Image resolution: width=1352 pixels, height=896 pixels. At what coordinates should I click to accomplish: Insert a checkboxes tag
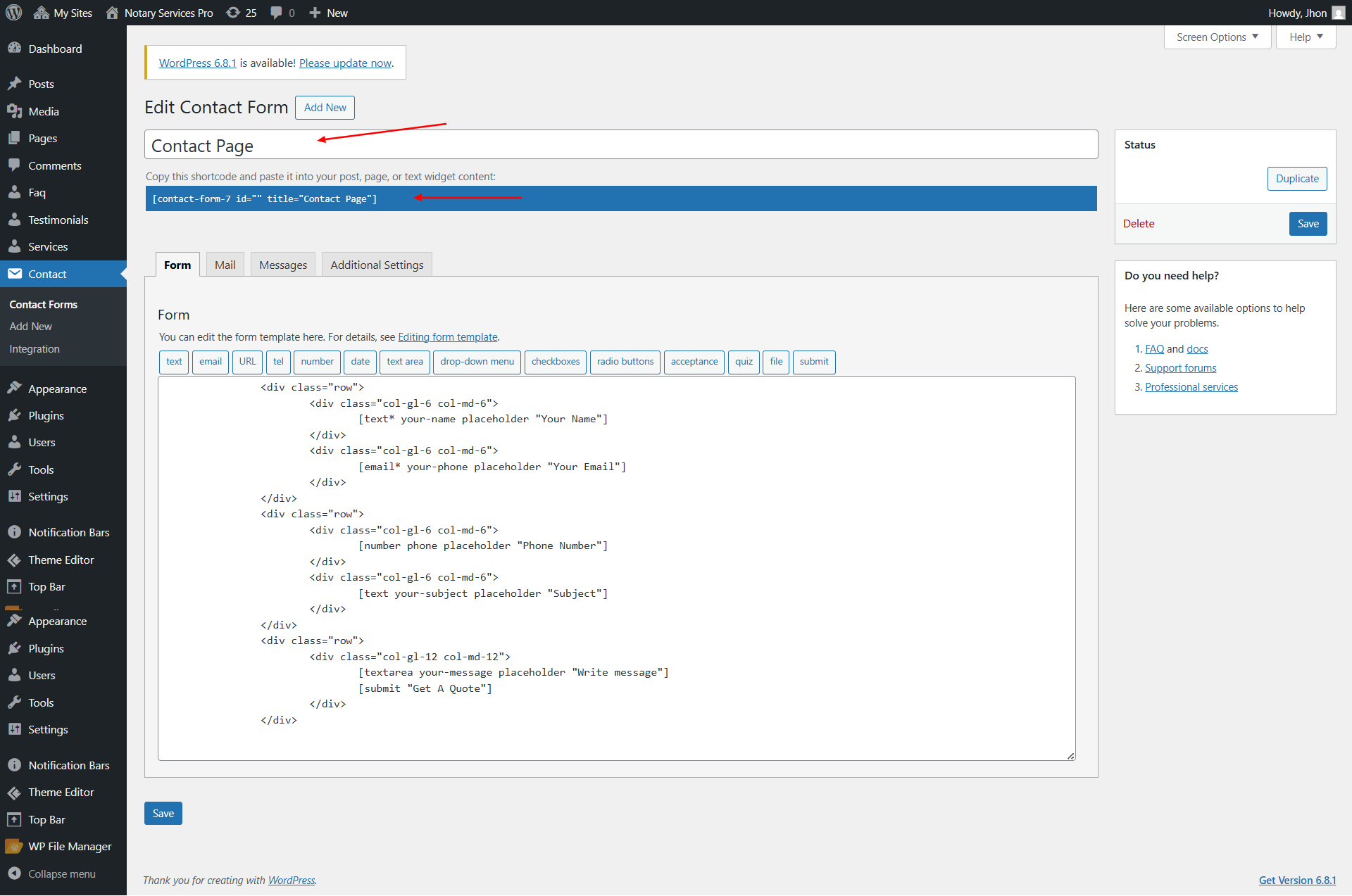(x=556, y=362)
